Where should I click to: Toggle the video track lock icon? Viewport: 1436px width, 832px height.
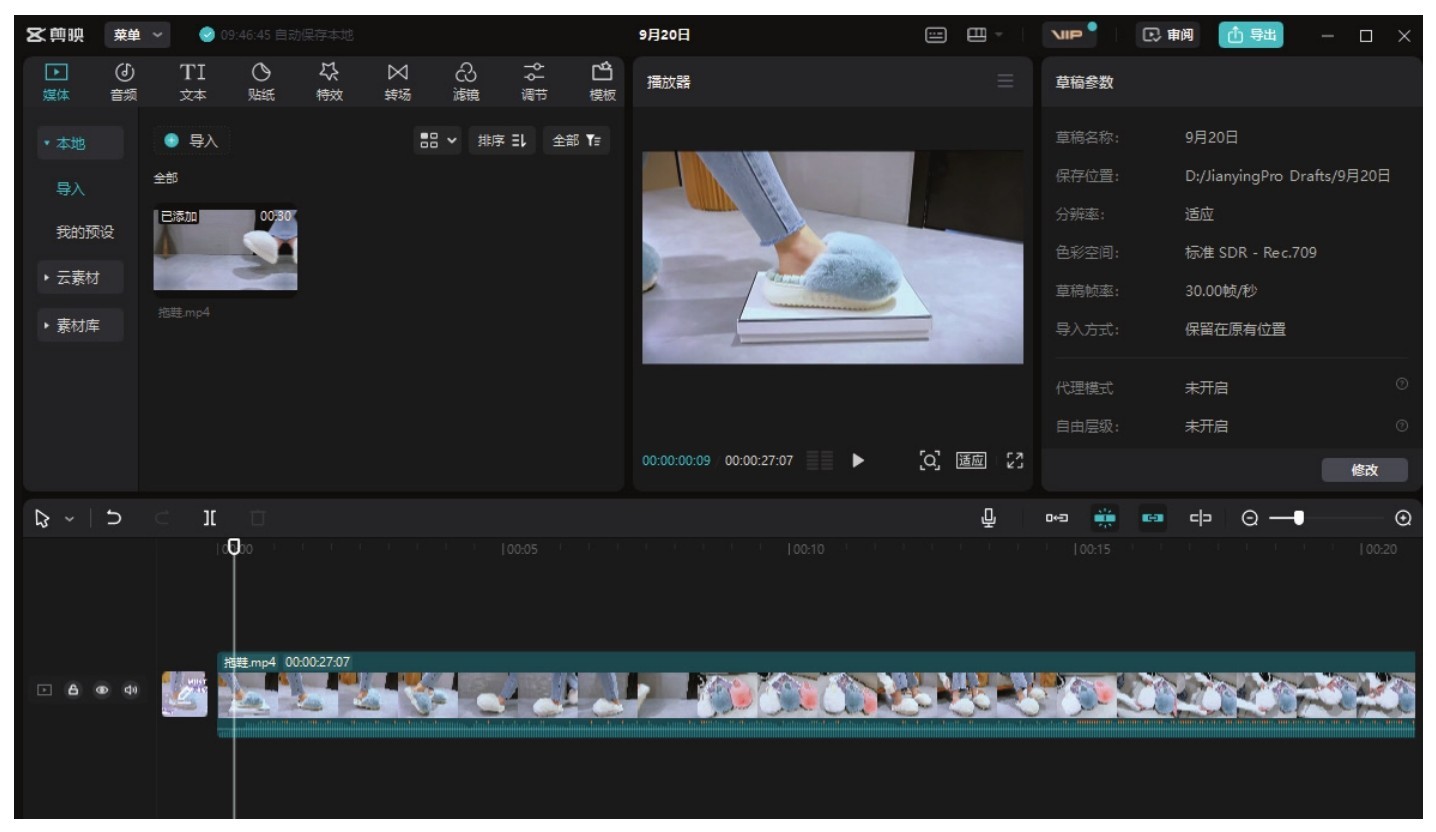pos(72,690)
